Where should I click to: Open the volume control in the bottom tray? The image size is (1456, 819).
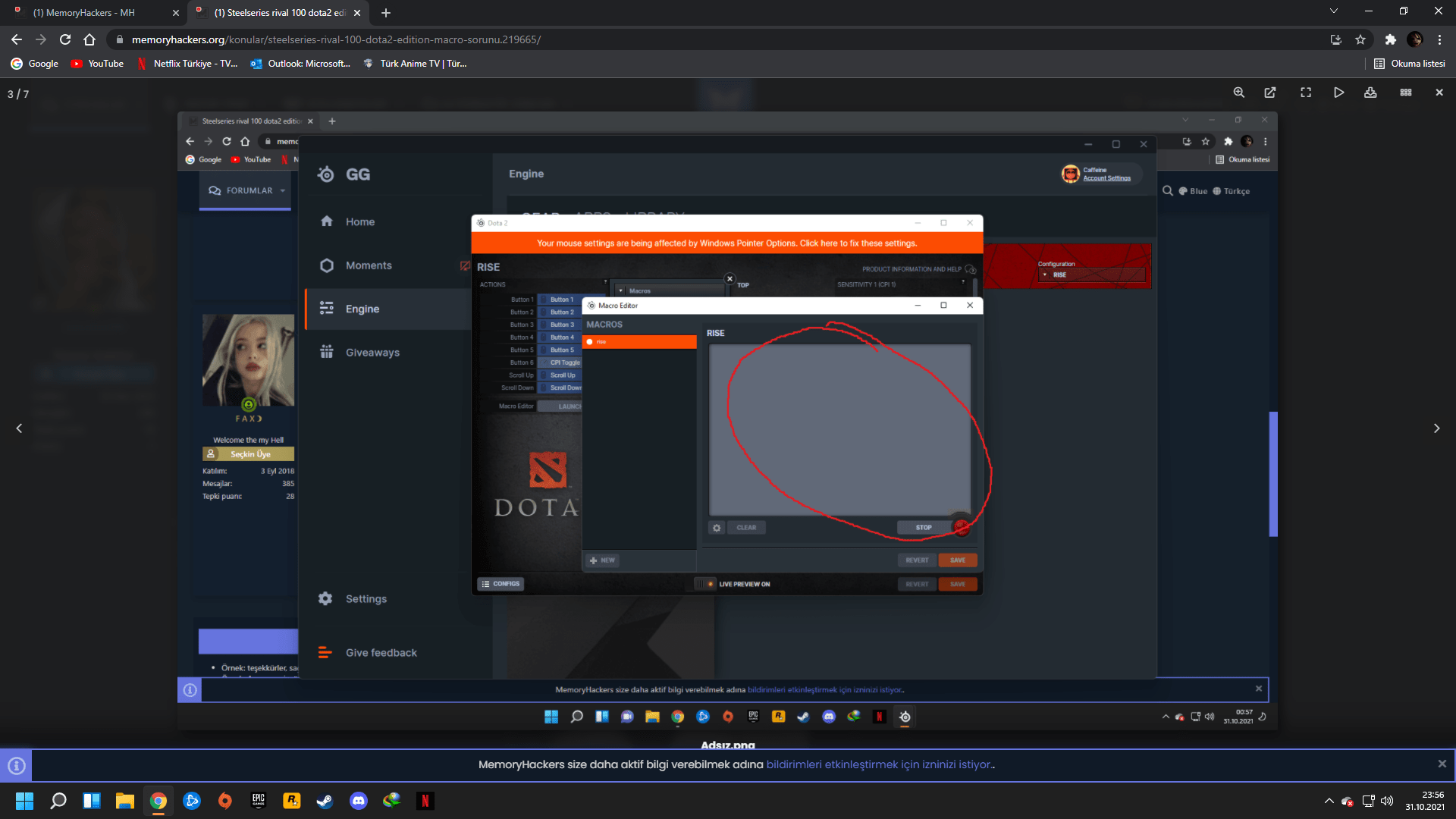pos(1387,801)
